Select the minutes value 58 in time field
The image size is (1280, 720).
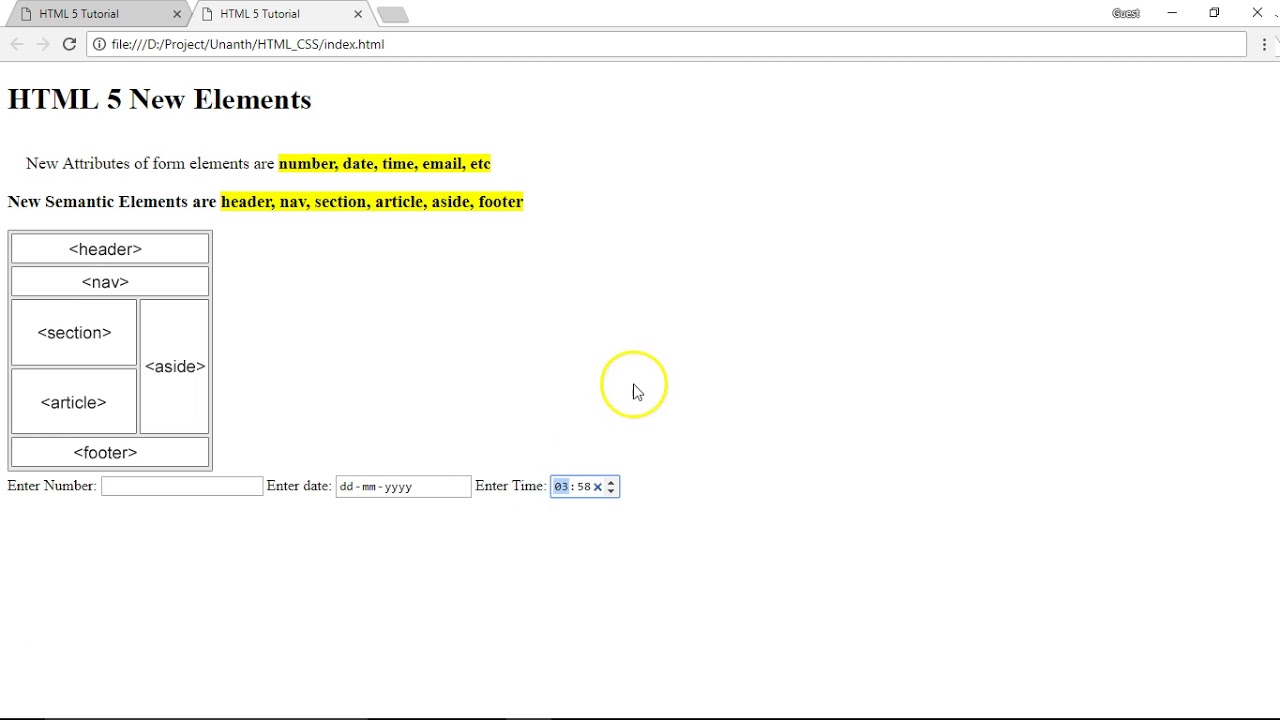point(584,487)
